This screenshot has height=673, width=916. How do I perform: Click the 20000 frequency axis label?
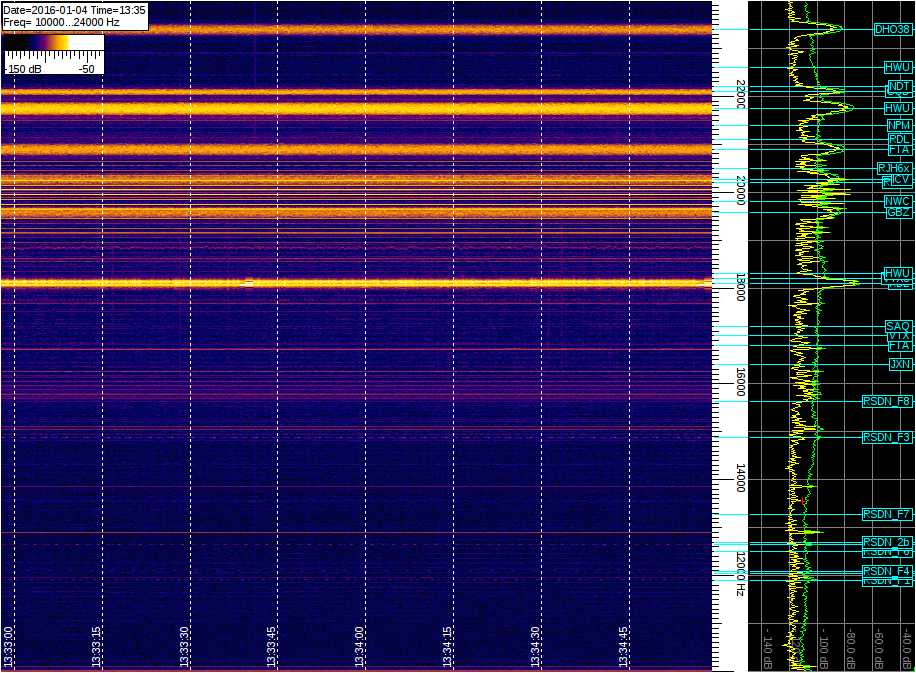point(740,190)
